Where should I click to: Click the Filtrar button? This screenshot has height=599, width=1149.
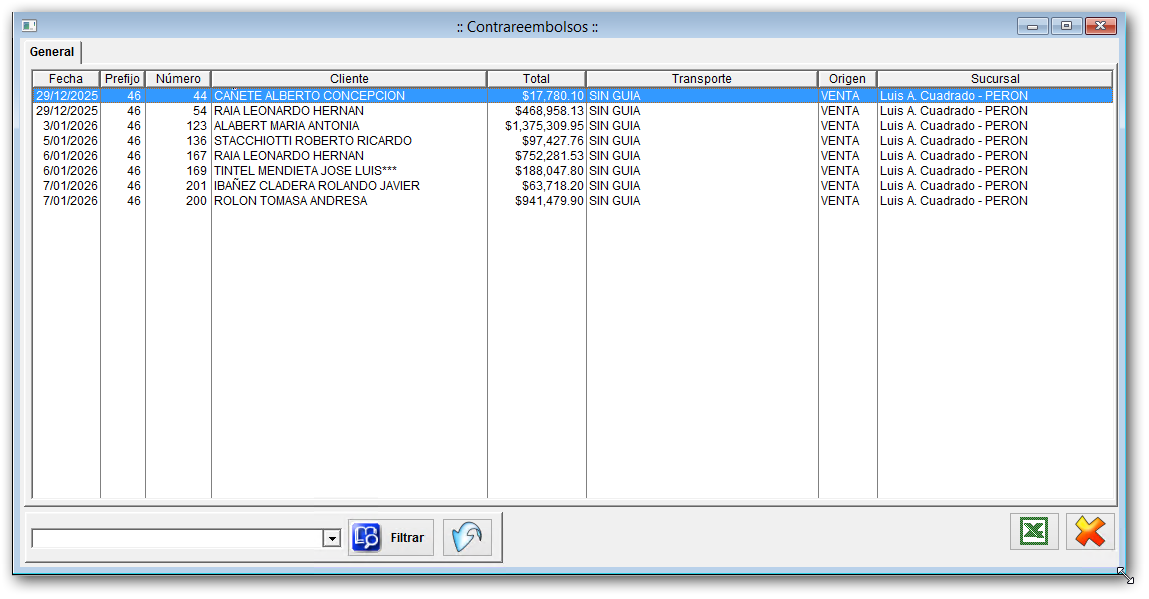391,538
